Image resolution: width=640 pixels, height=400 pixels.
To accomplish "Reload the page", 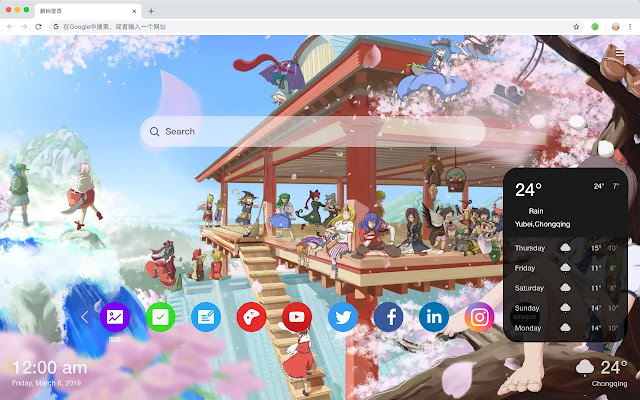I will pos(38,27).
